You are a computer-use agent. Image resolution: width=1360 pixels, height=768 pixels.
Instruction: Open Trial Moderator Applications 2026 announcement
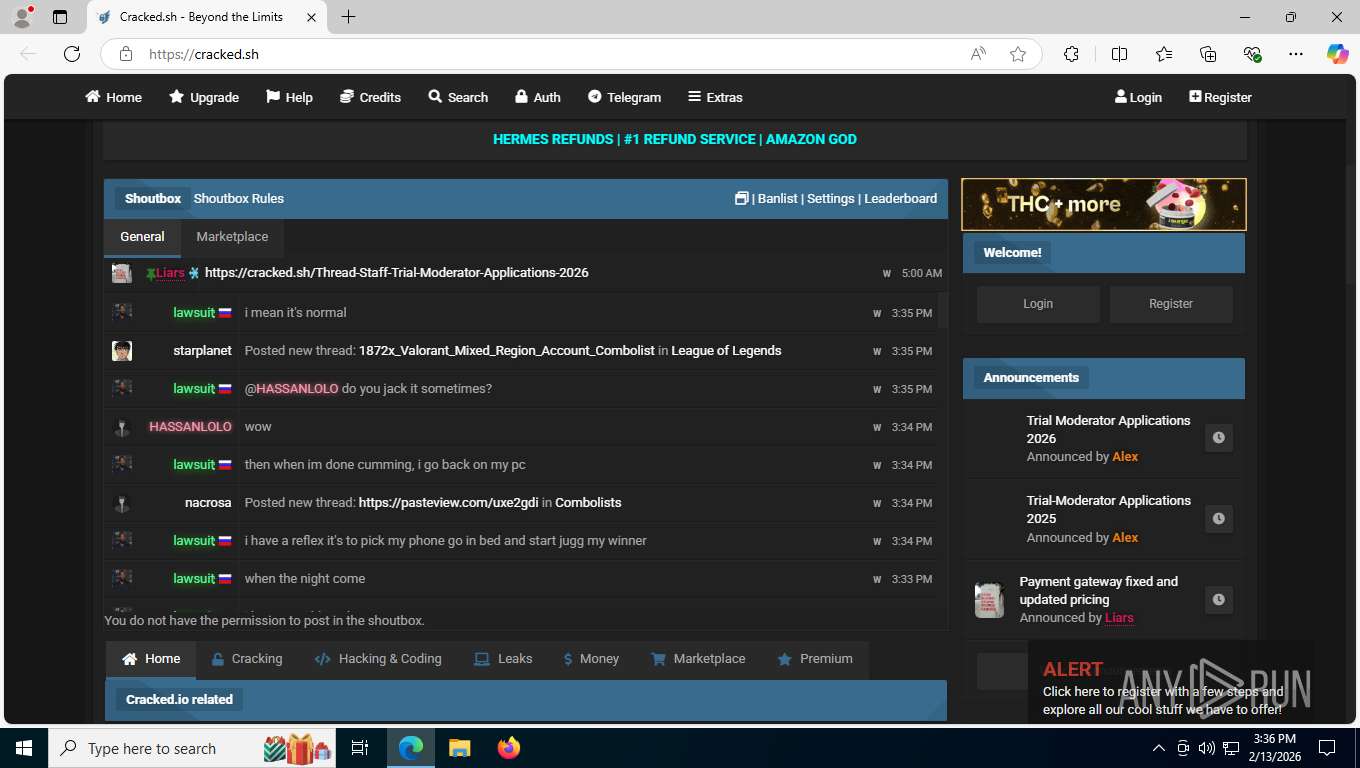(x=1108, y=429)
